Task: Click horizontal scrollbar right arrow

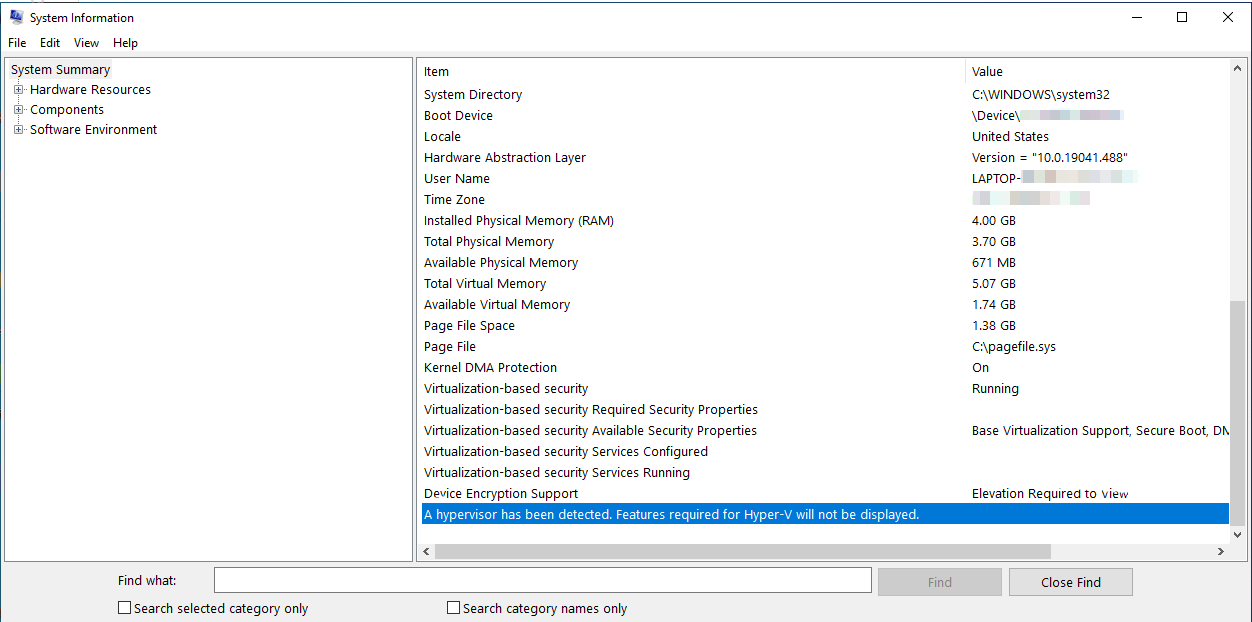Action: click(1220, 551)
